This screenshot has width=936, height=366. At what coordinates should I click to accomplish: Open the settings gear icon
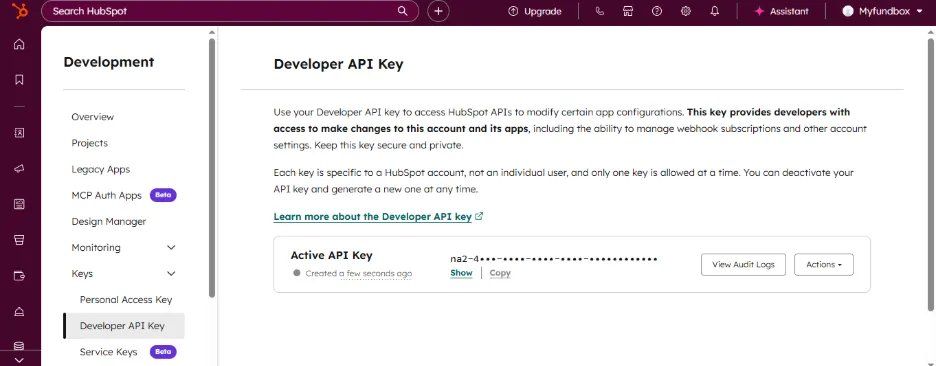[686, 11]
